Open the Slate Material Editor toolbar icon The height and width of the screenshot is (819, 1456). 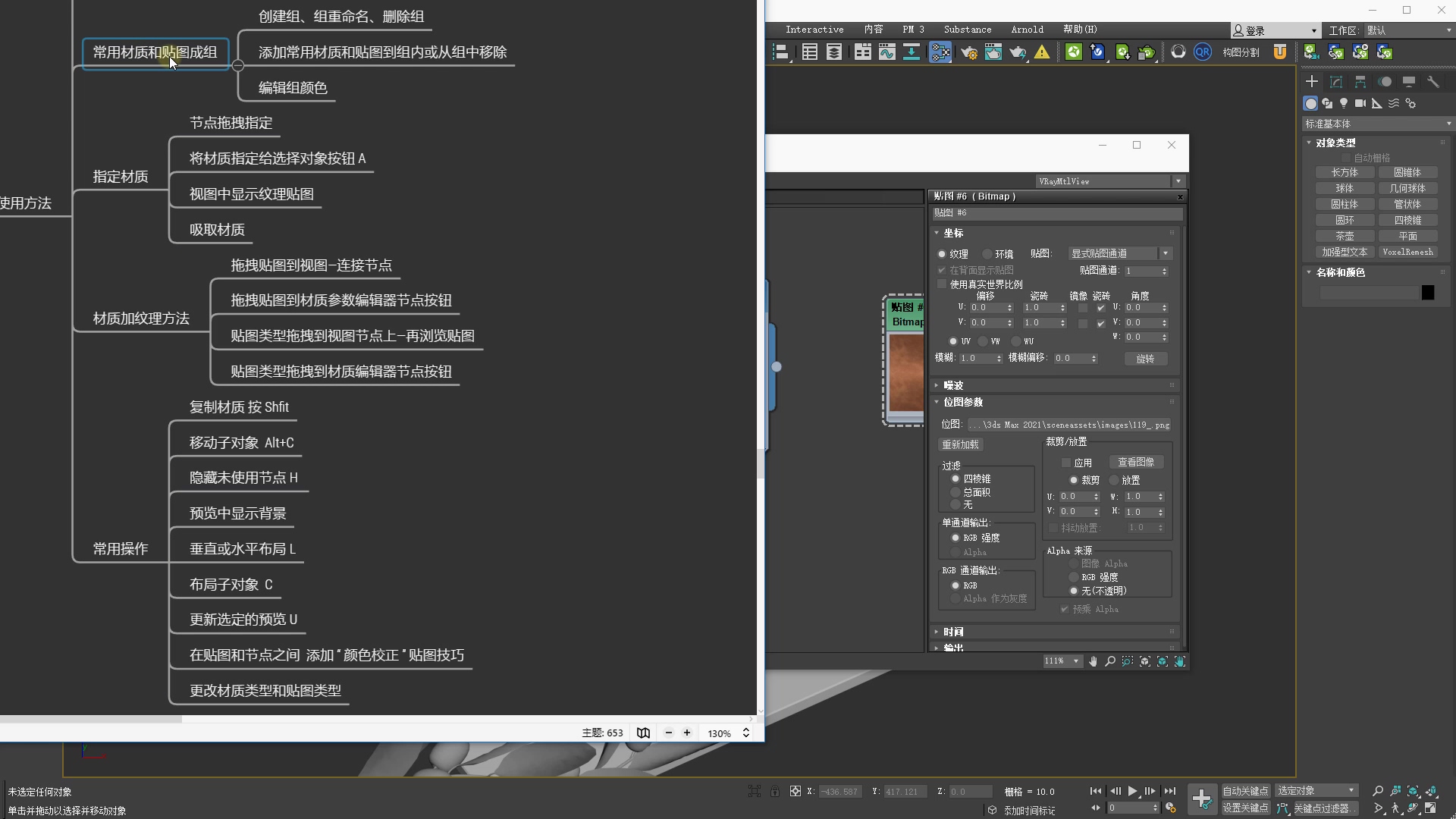click(x=940, y=52)
